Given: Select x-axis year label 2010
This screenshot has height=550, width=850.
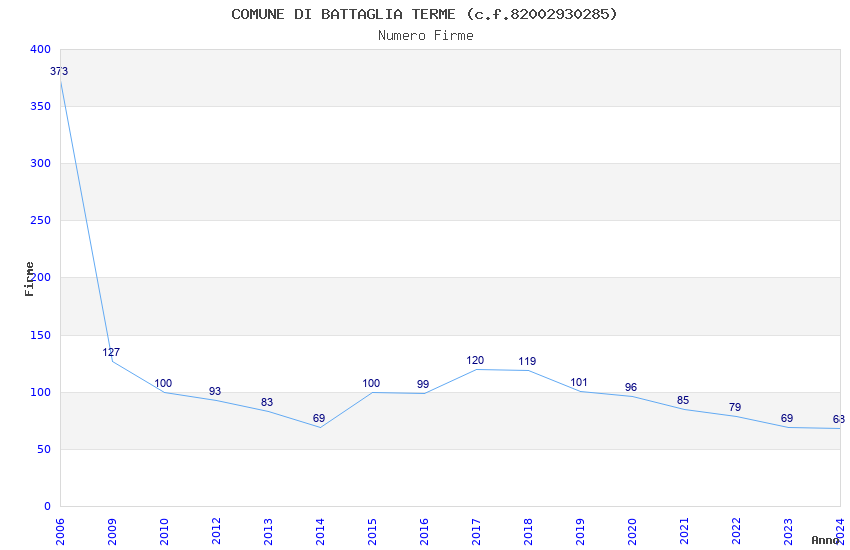Looking at the screenshot, I should click(x=164, y=531).
